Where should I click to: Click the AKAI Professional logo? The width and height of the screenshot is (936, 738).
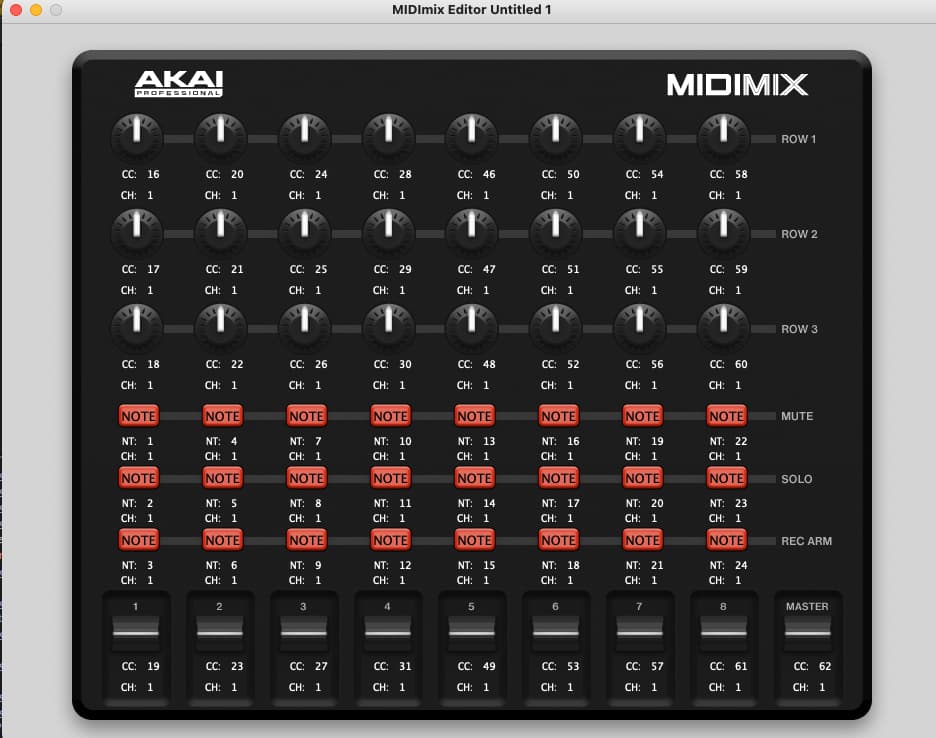(178, 84)
